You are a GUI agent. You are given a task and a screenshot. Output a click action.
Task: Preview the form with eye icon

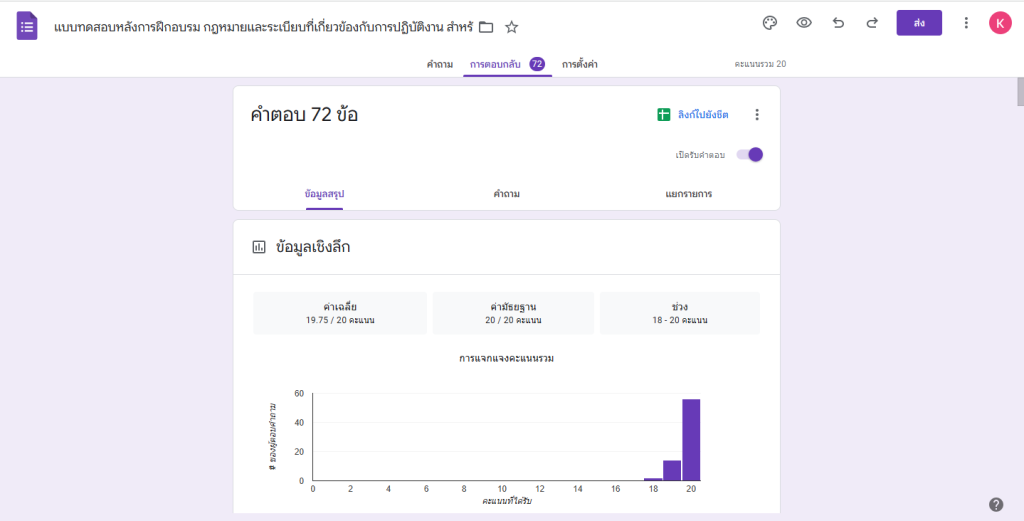[x=803, y=23]
